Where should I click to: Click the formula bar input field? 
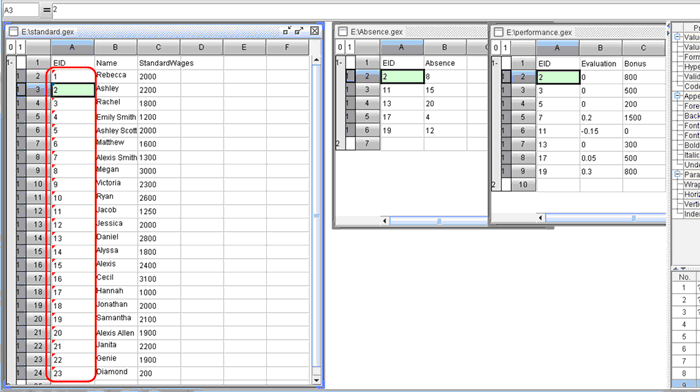375,9
